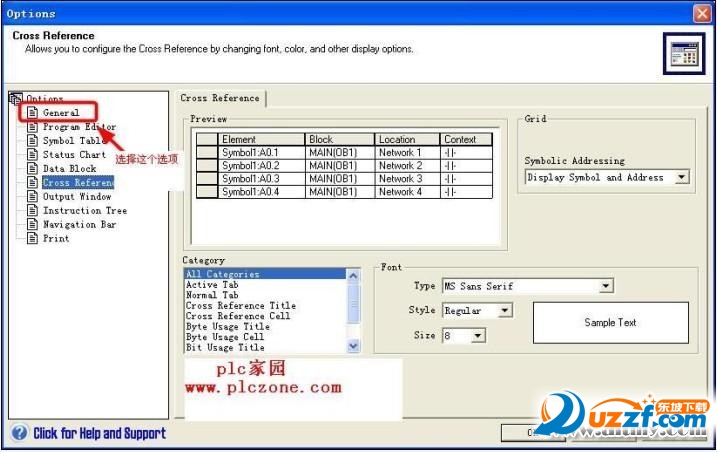Open the Font Style dropdown

click(x=504, y=311)
